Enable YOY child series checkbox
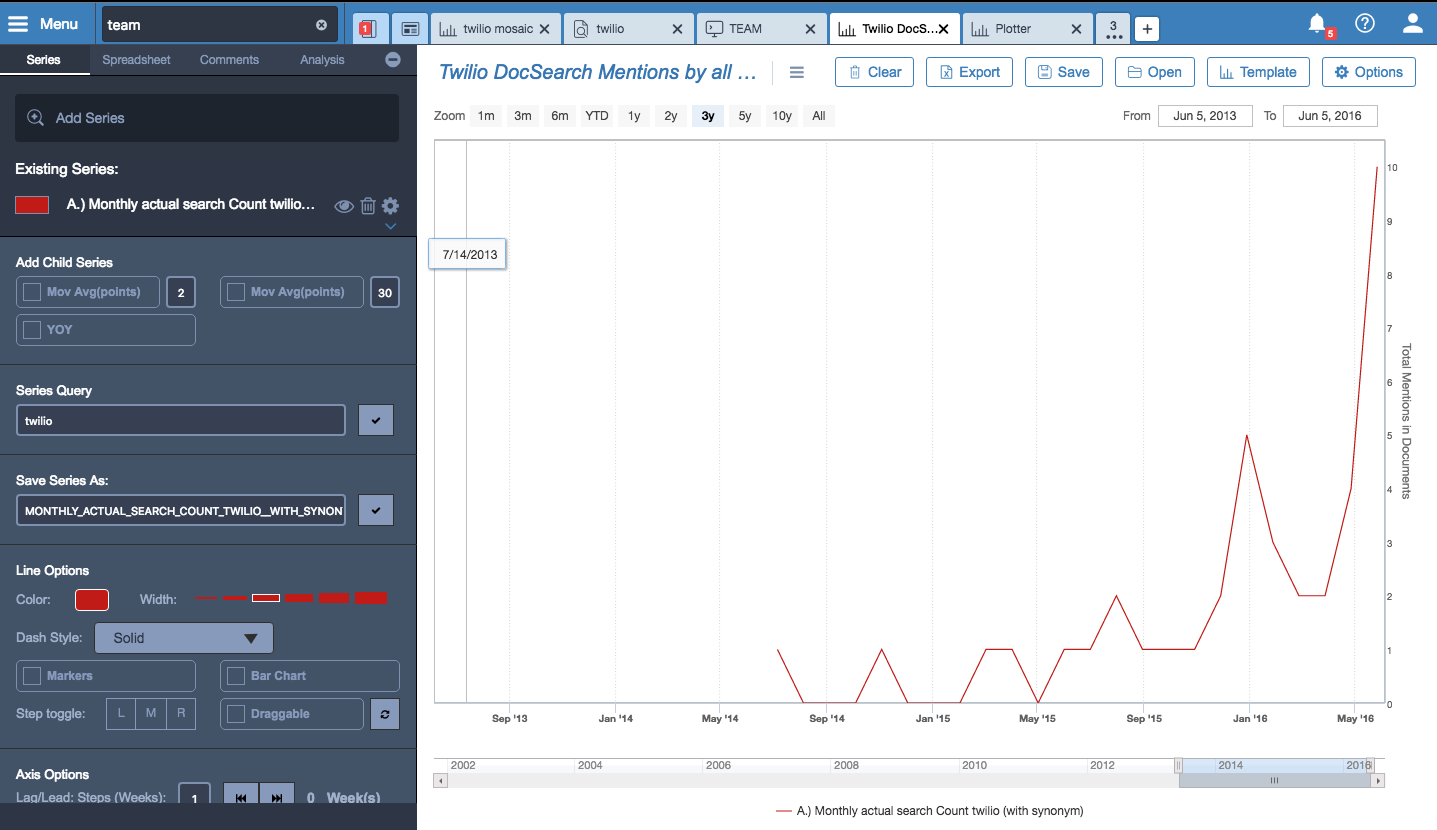 (x=32, y=330)
